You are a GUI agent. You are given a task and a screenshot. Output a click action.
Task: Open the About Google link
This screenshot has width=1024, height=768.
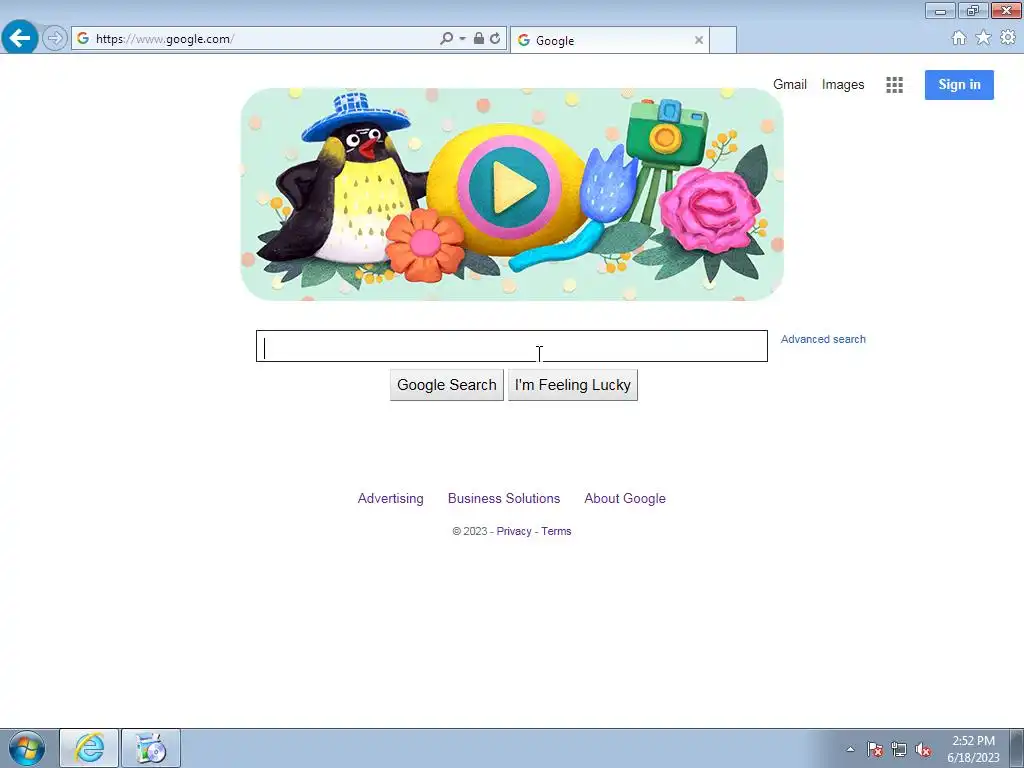click(624, 498)
